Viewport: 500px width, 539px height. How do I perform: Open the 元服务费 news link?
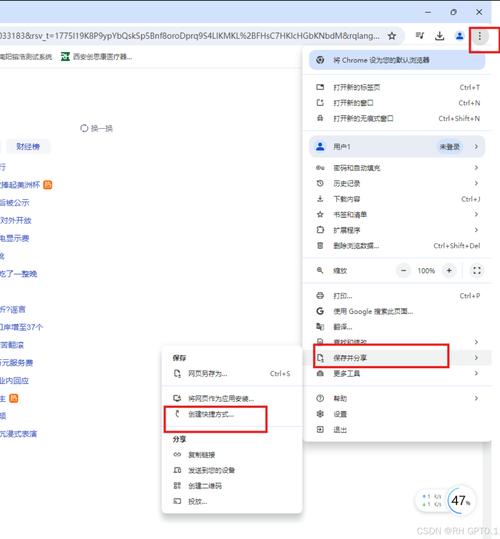16,363
